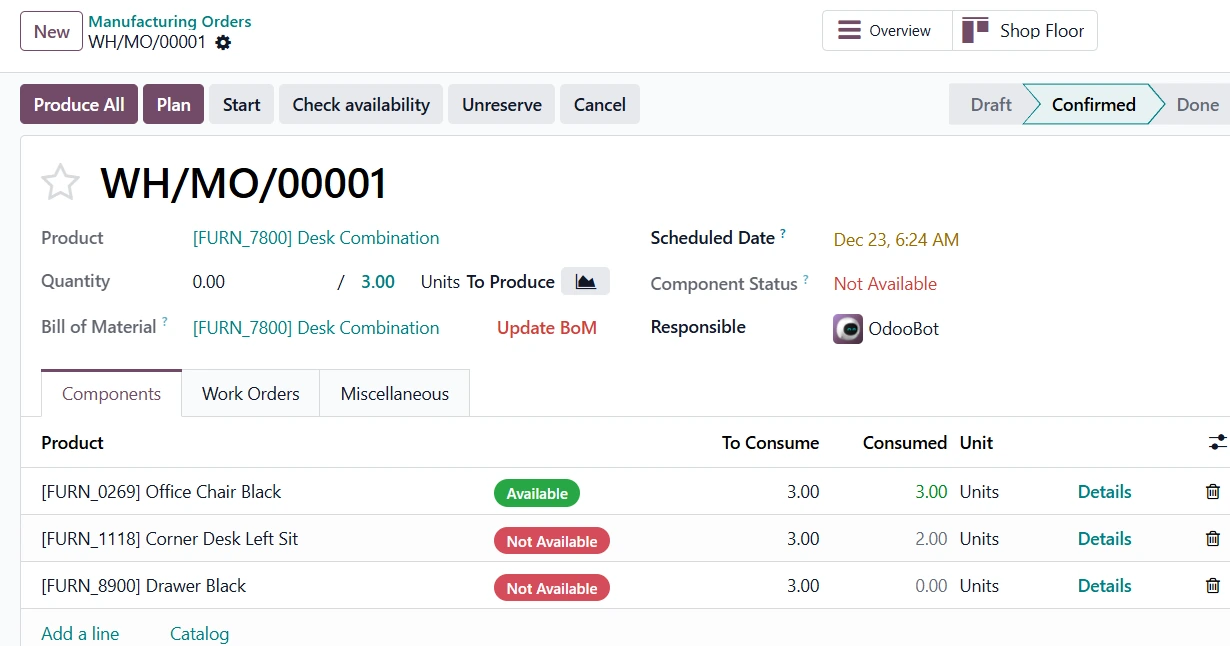This screenshot has width=1230, height=646.
Task: Click the help icon beside Scheduled Date
Action: click(783, 231)
